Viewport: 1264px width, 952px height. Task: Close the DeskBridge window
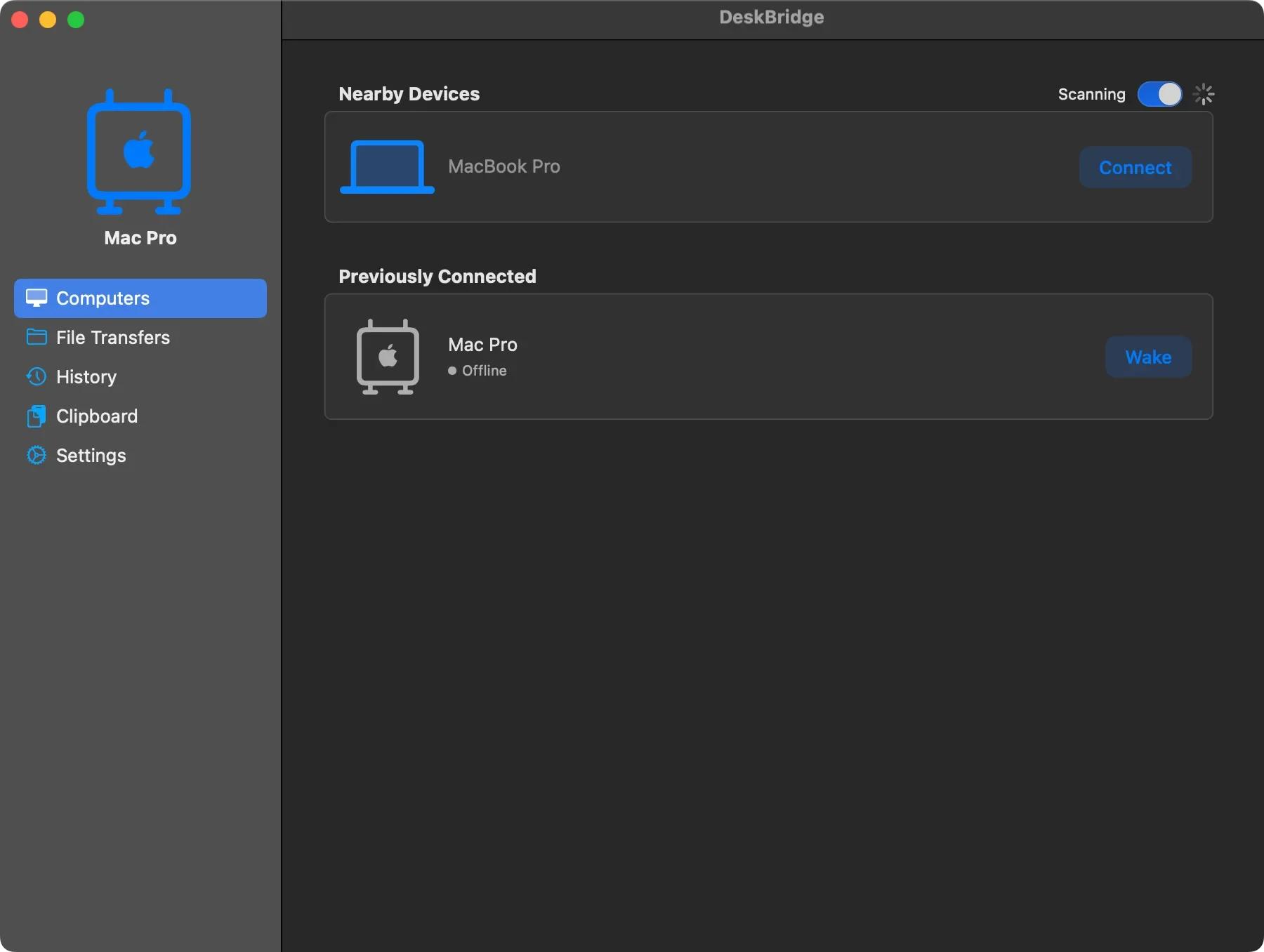point(20,20)
